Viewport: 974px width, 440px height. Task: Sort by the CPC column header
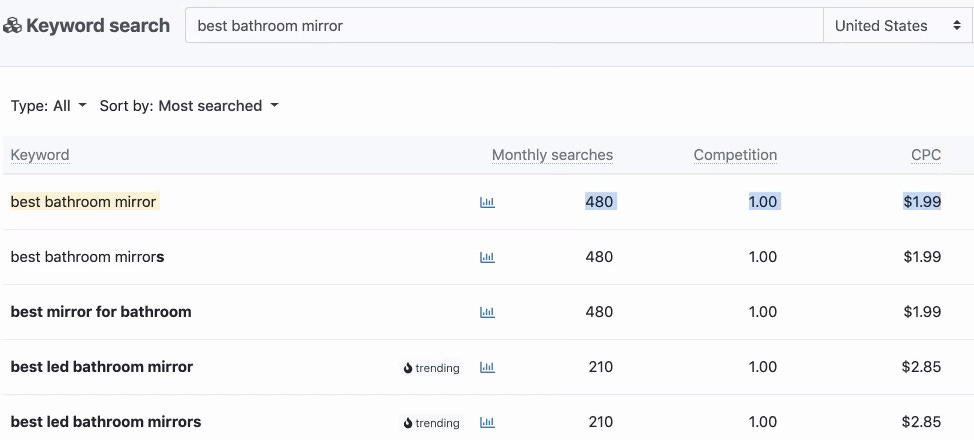925,155
